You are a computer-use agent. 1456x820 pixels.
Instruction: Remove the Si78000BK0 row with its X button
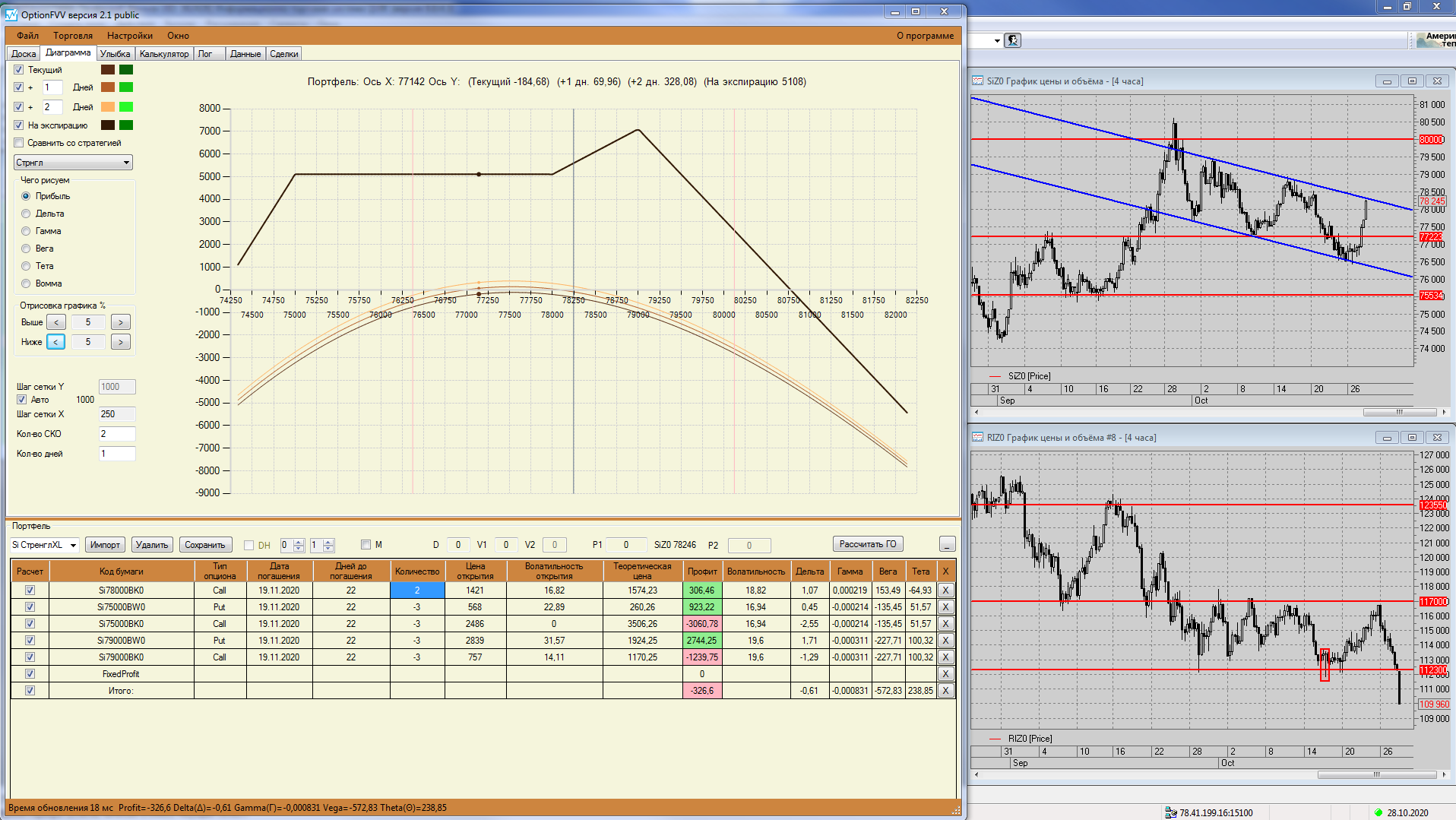(x=945, y=590)
